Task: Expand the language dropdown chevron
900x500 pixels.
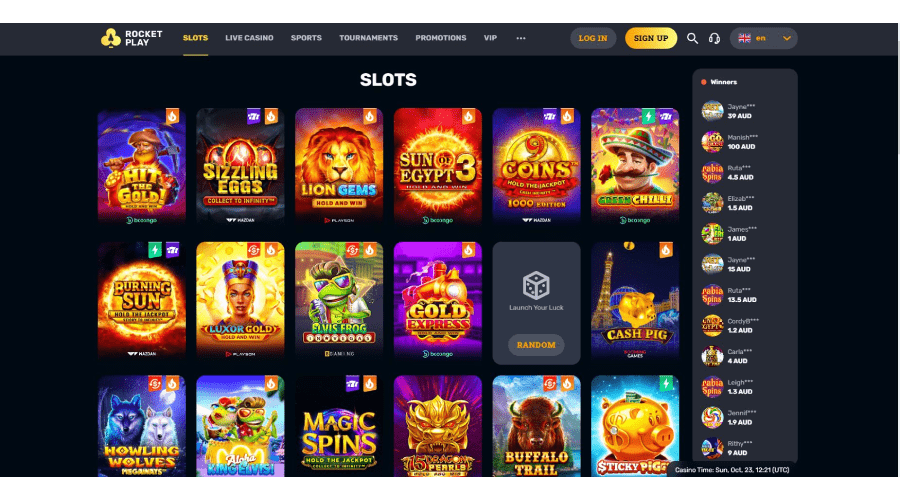Action: pos(786,38)
